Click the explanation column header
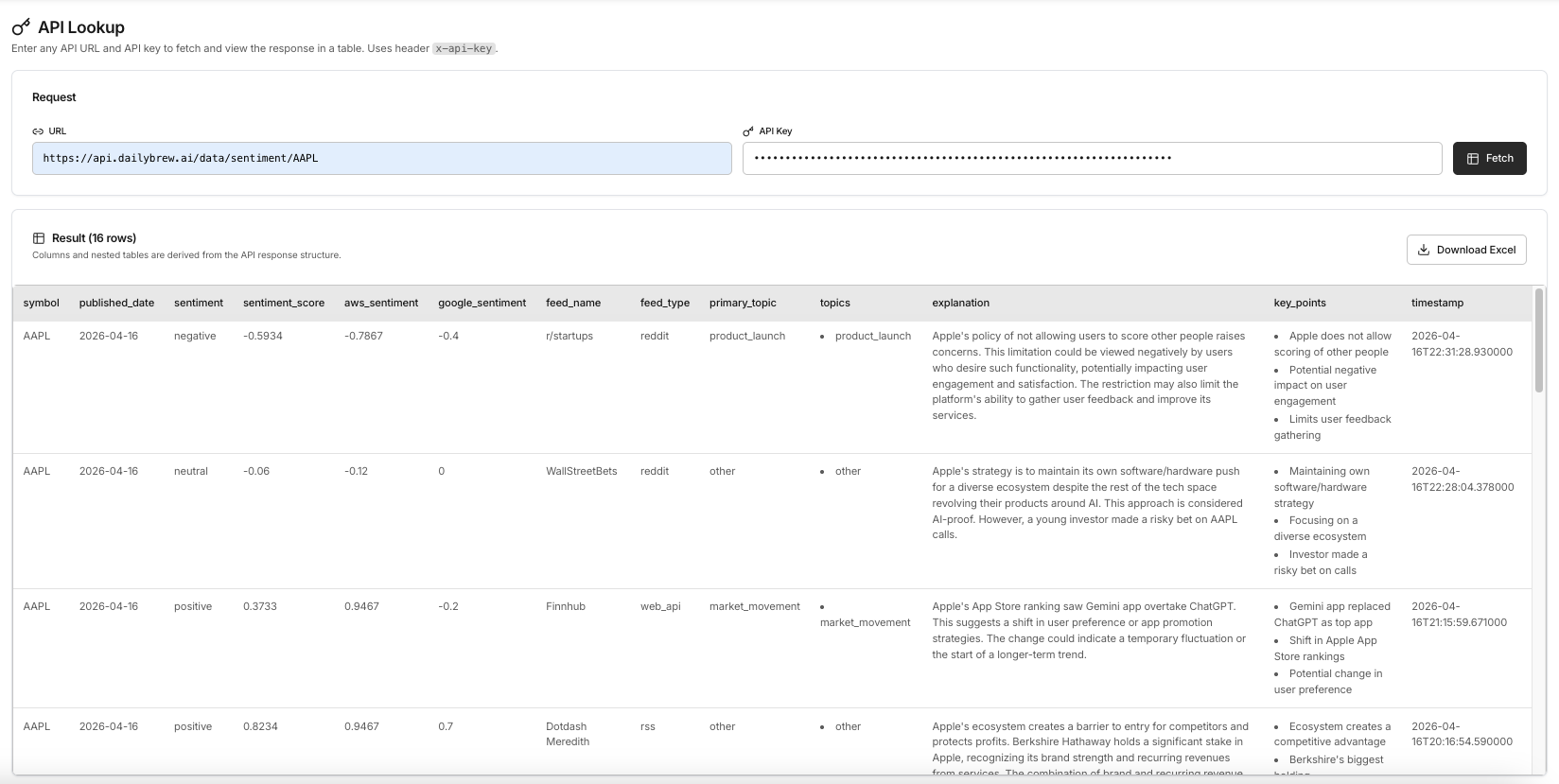 tap(961, 303)
